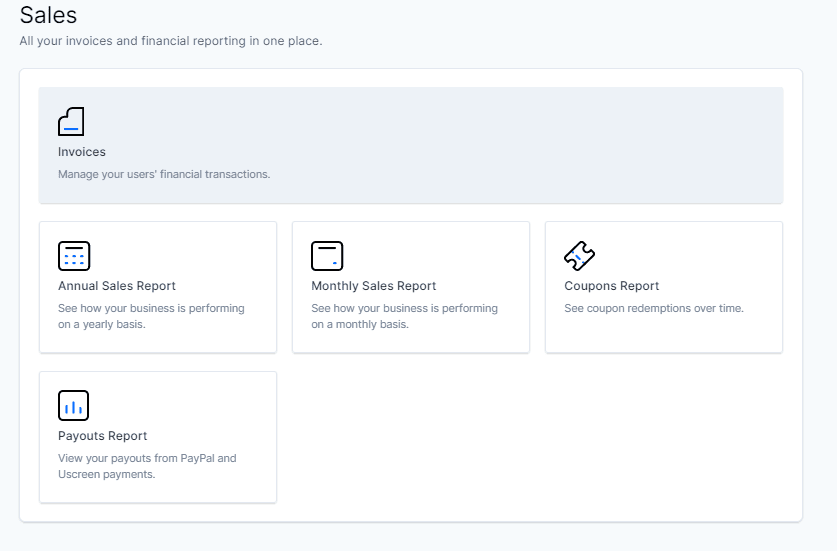This screenshot has height=551, width=837.
Task: Click the "on a monthly basis" description text
Action: coord(360,325)
